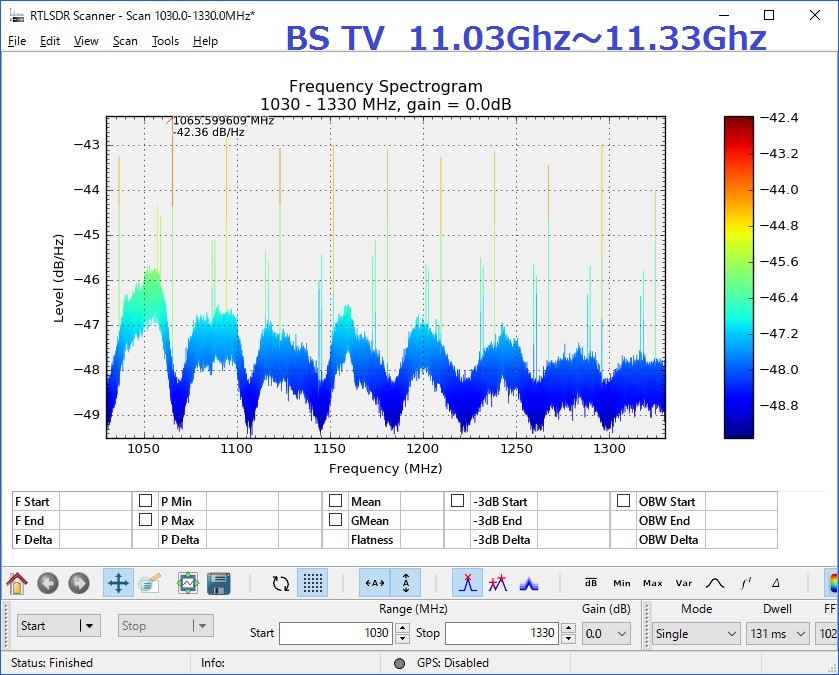
Task: Click the Flatness label
Action: [372, 539]
